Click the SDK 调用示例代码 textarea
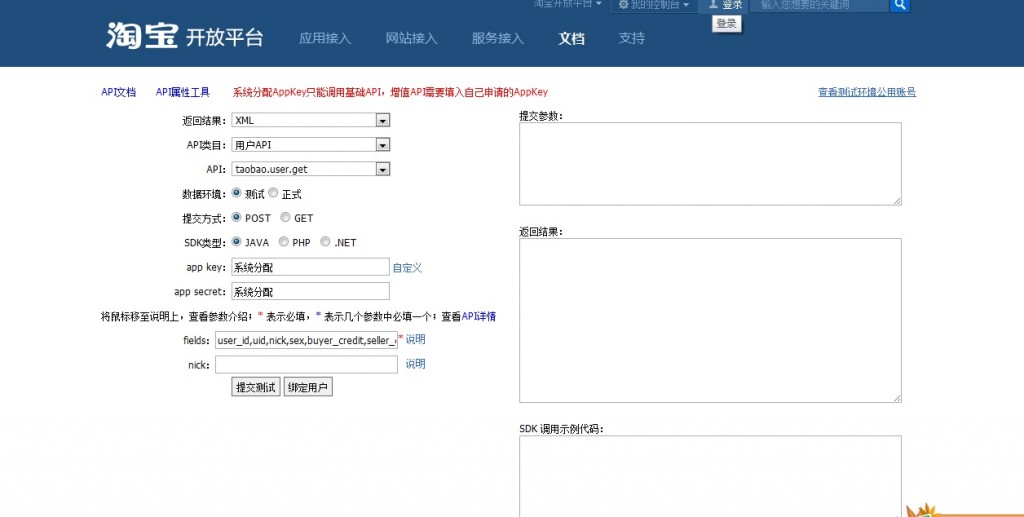1024x517 pixels. (x=711, y=477)
